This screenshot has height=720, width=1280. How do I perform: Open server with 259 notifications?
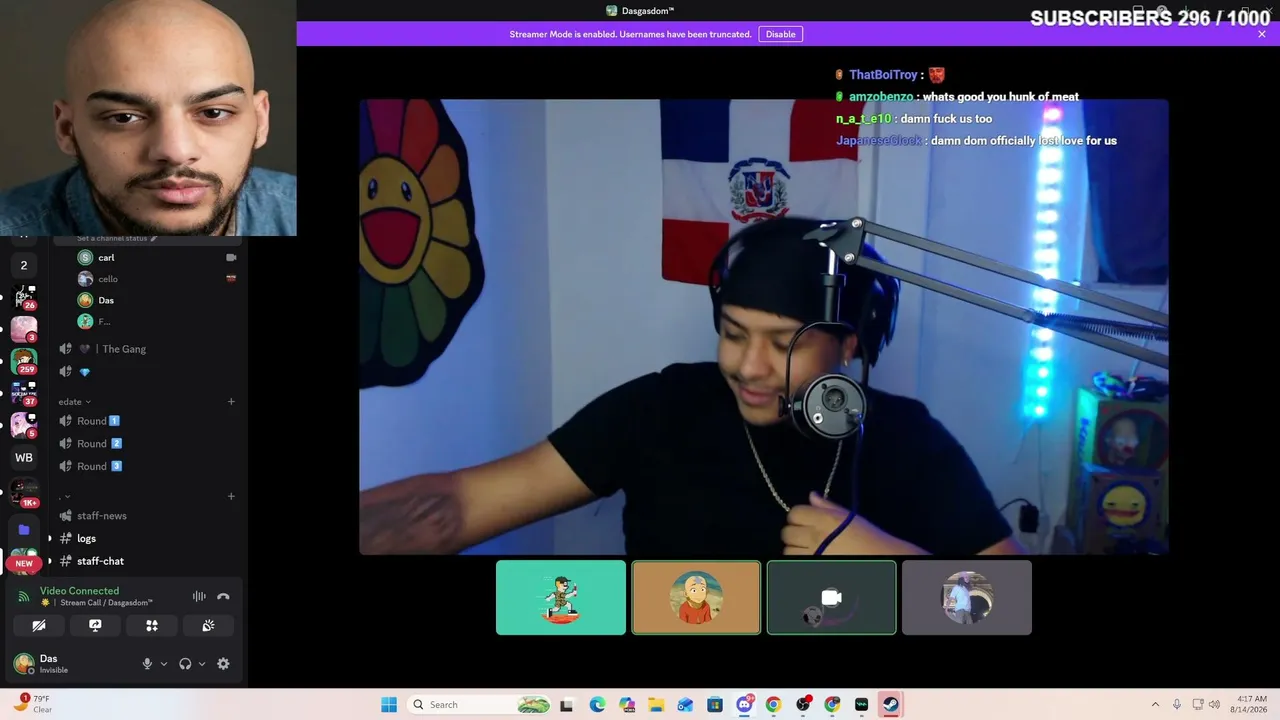[x=24, y=361]
